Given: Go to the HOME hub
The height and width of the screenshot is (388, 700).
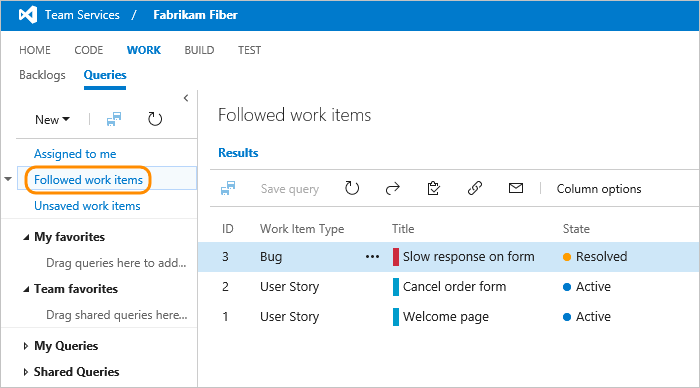Looking at the screenshot, I should pos(35,50).
